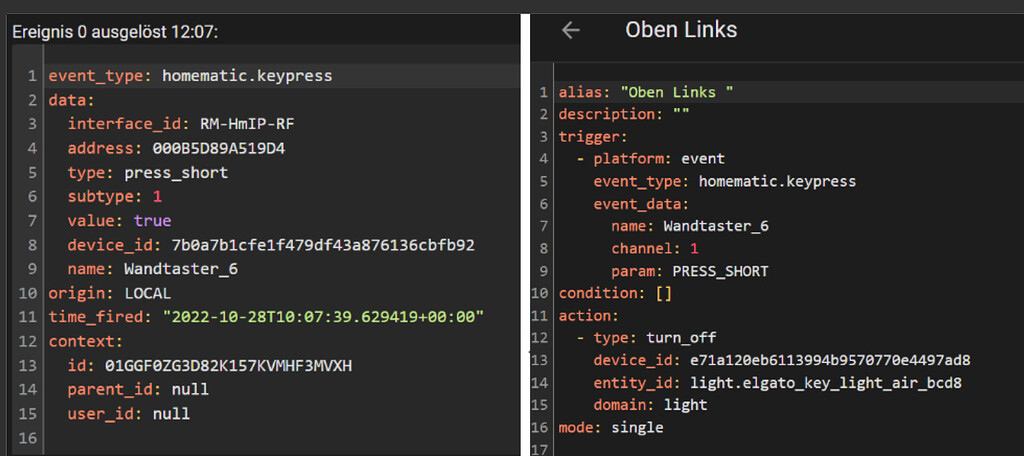Viewport: 1024px width, 456px height.
Task: Click the 'channel: 1' line in the trigger
Action: [x=655, y=248]
